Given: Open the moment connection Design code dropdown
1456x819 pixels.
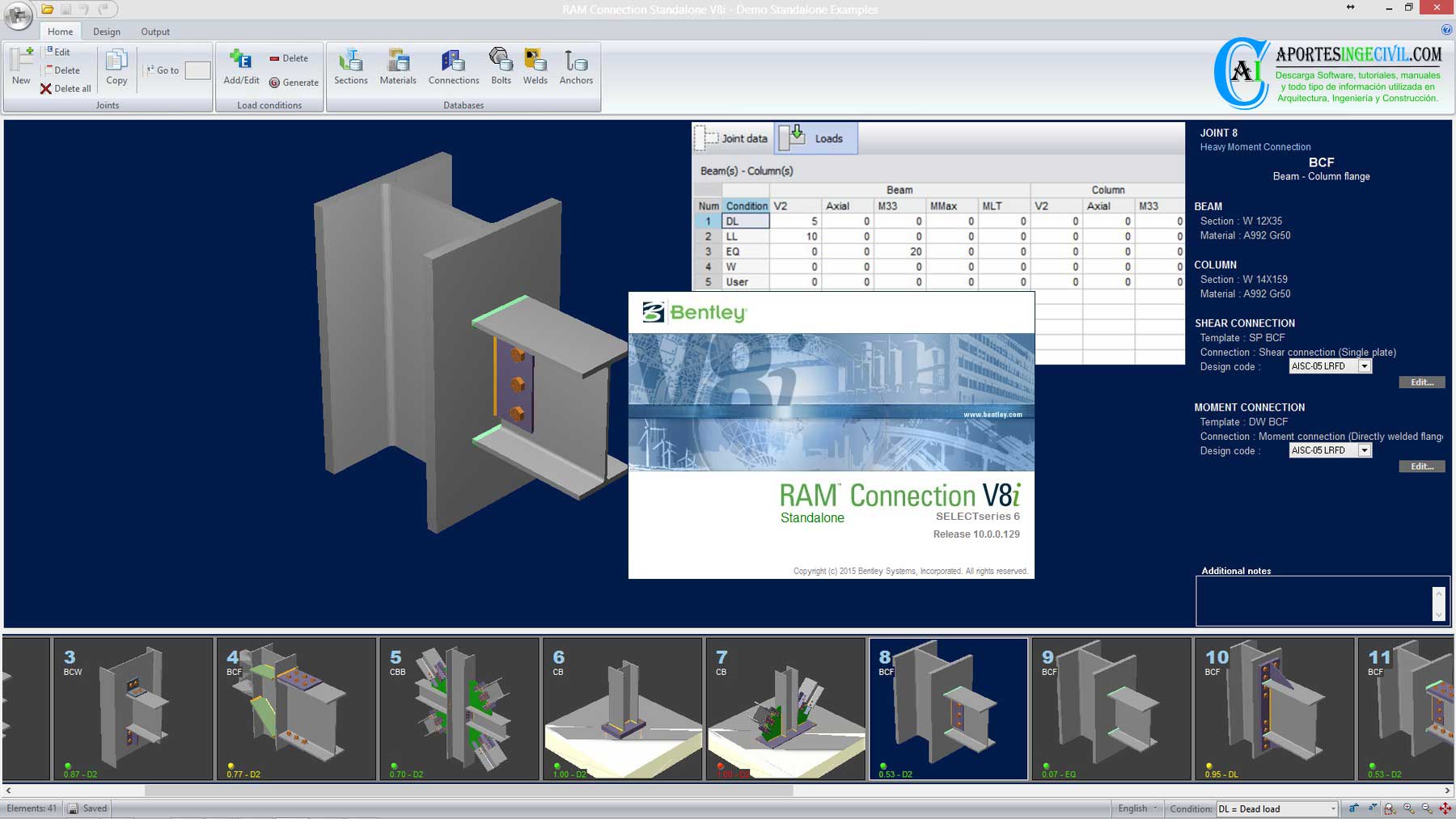Looking at the screenshot, I should tap(1364, 450).
